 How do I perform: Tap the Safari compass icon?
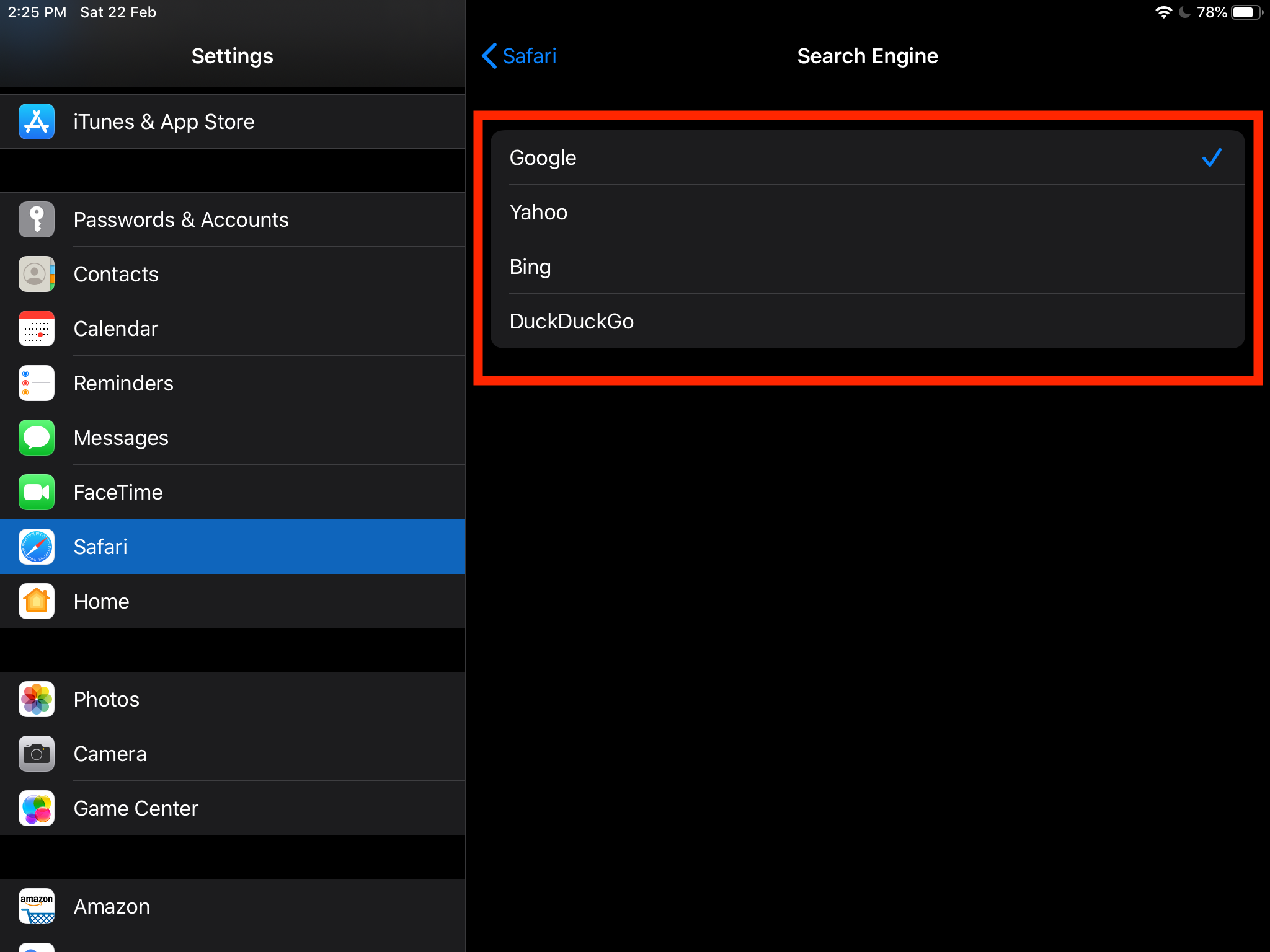37,547
